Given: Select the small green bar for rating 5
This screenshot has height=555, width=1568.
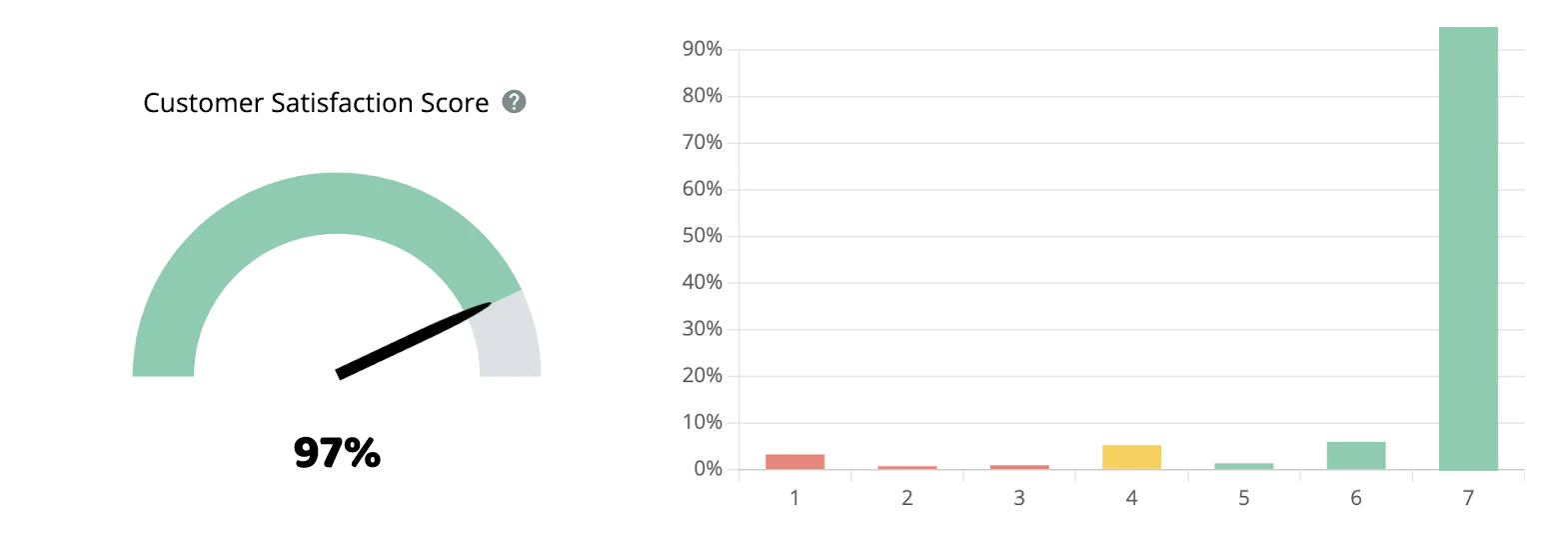Looking at the screenshot, I should [x=1243, y=466].
